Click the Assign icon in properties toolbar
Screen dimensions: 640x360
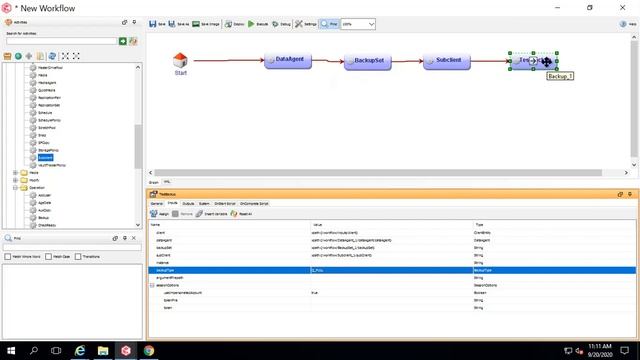click(x=153, y=213)
